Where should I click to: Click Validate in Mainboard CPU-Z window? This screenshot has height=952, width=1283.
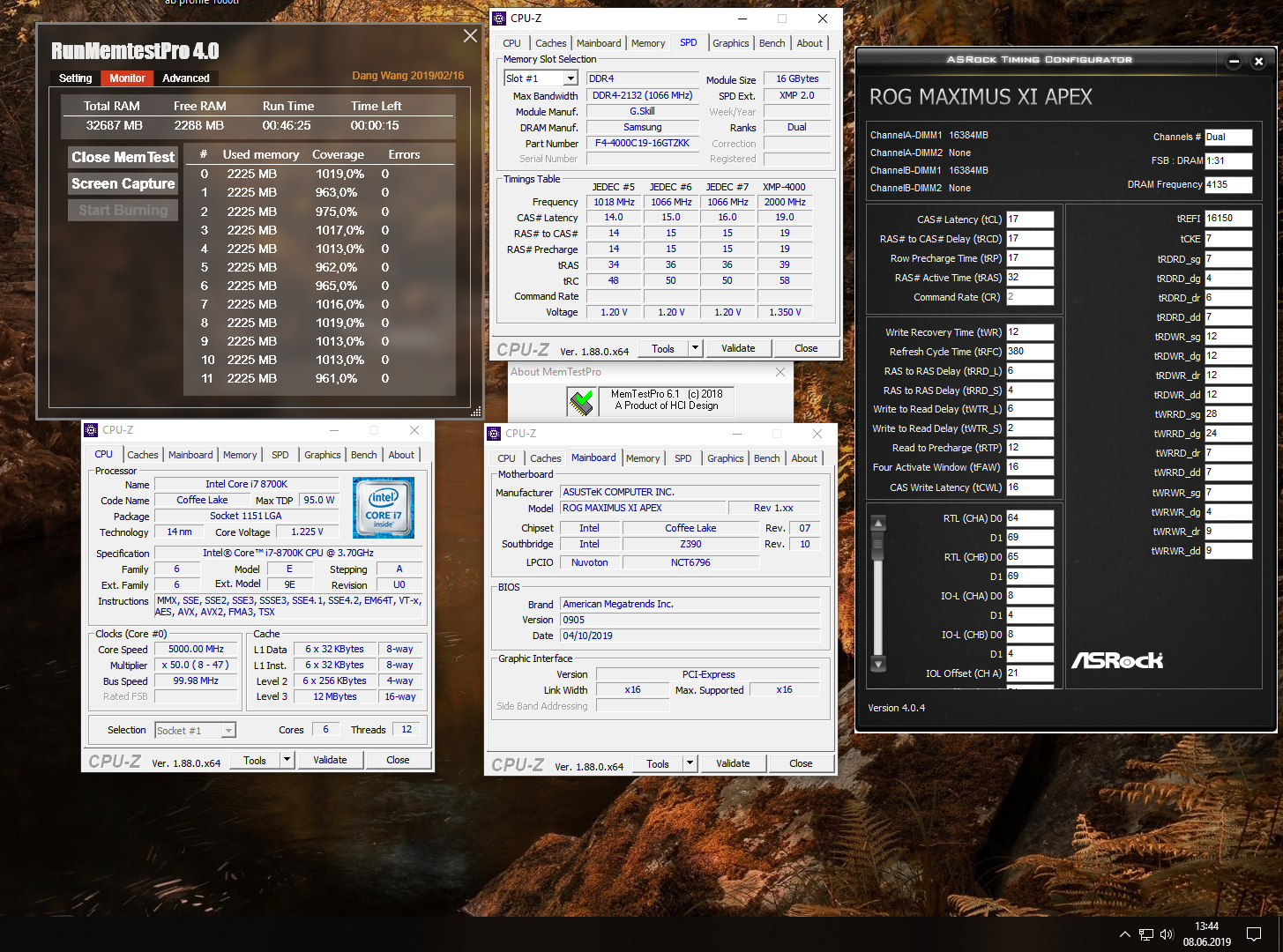pyautogui.click(x=733, y=763)
